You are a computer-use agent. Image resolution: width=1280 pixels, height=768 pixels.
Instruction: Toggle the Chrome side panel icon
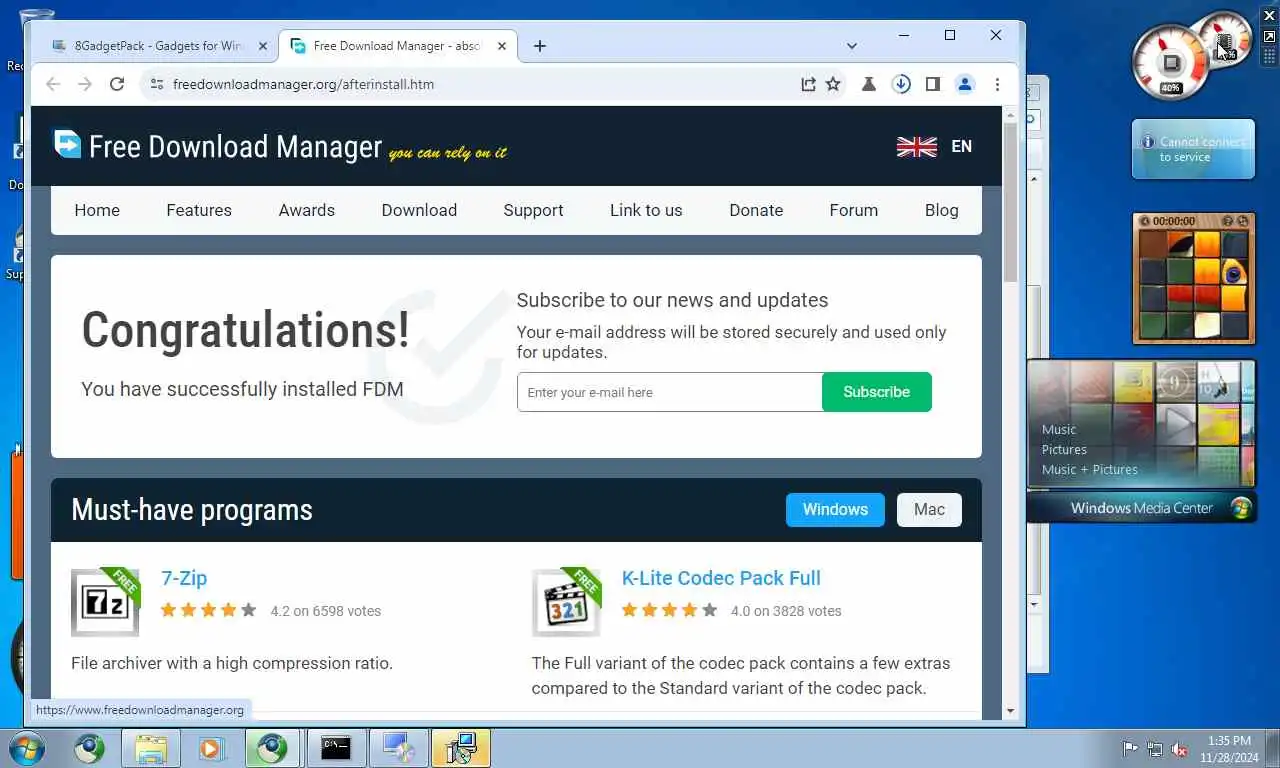(933, 84)
